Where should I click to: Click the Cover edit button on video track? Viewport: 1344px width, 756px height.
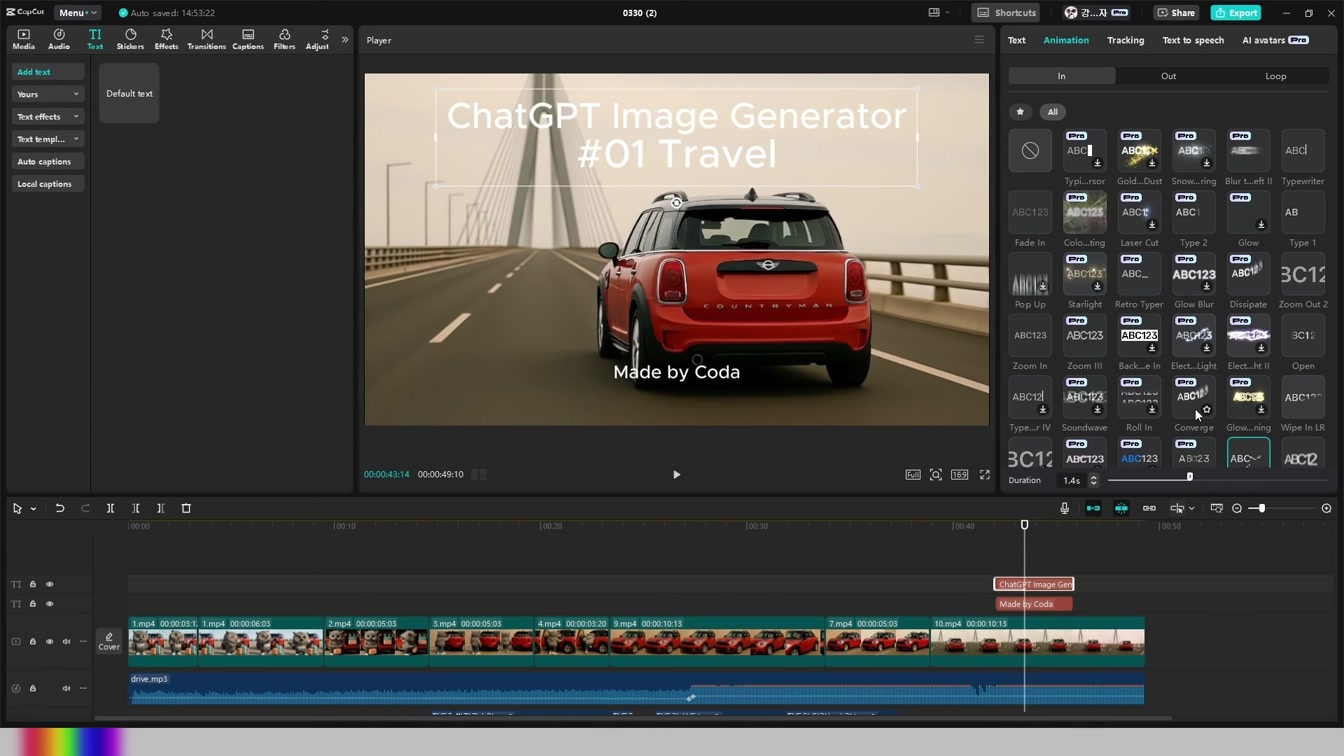click(109, 641)
